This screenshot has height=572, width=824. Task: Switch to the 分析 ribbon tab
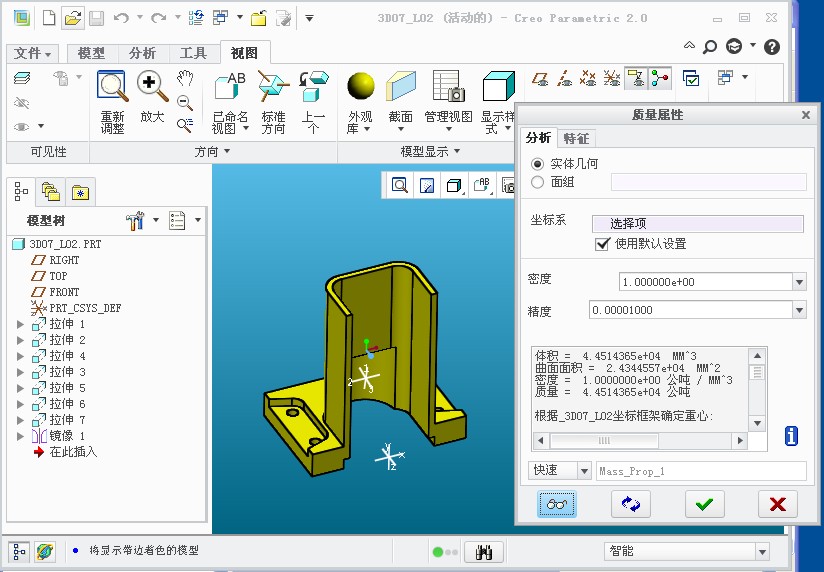(x=142, y=53)
